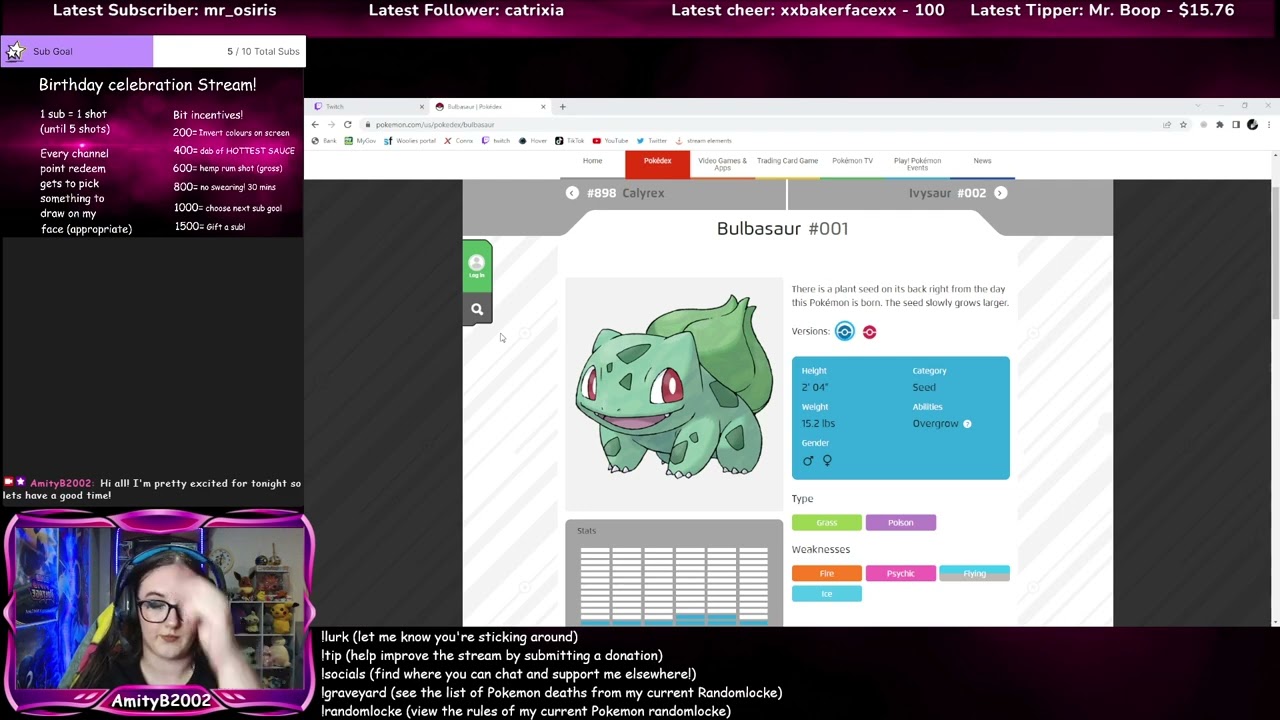Select the red Pokéball version
The width and height of the screenshot is (1280, 720).
869,332
